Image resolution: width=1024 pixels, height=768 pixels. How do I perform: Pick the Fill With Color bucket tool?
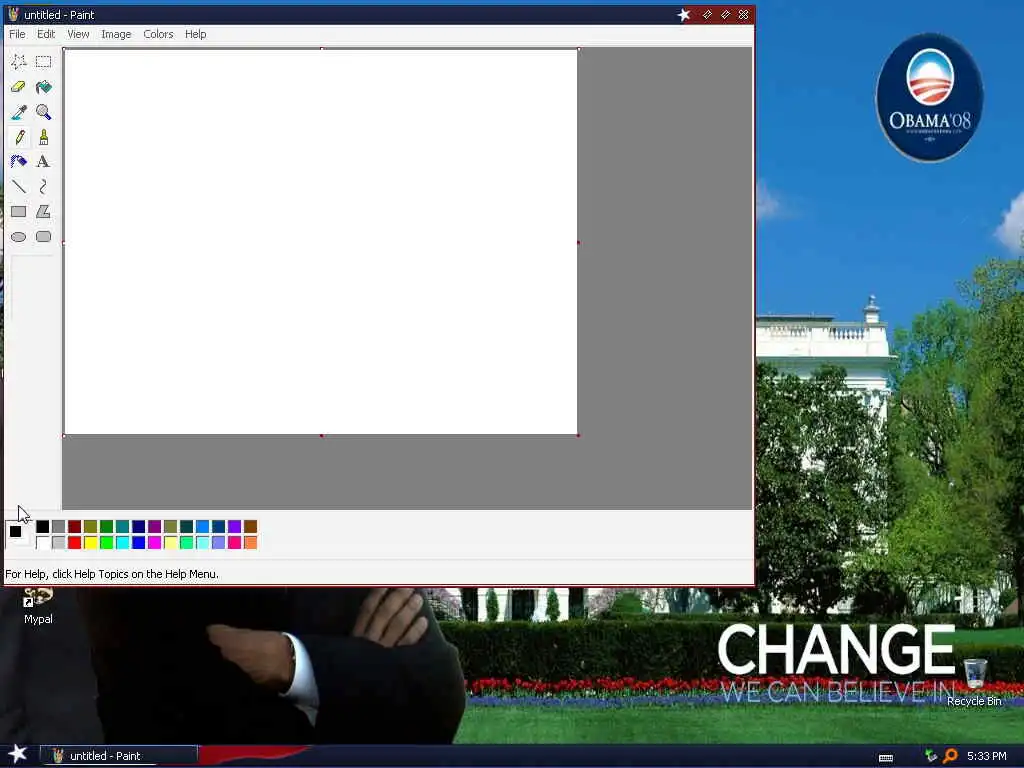[x=43, y=87]
